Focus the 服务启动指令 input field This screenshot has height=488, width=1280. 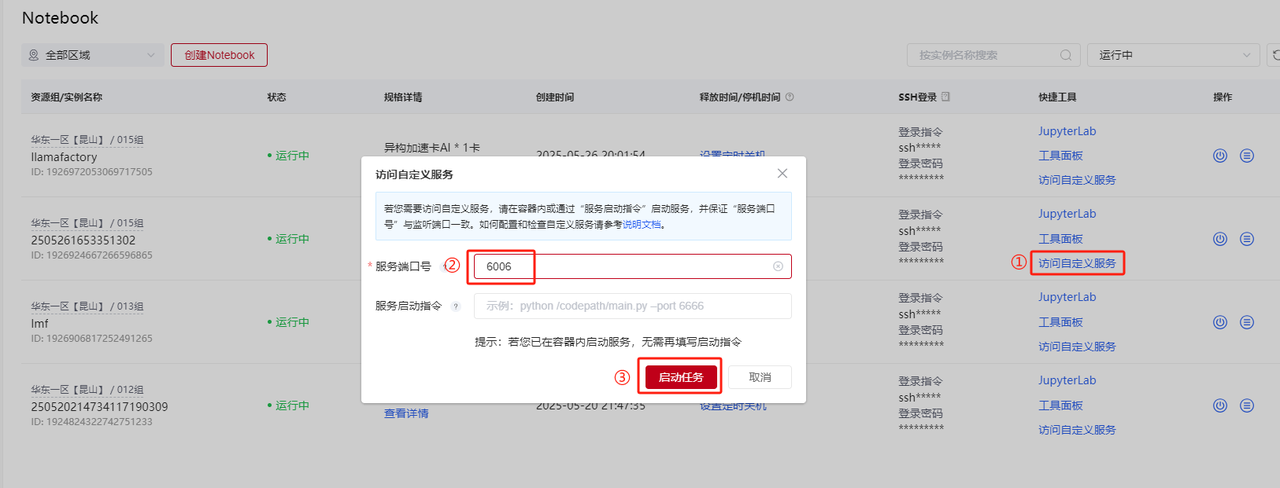tap(632, 306)
